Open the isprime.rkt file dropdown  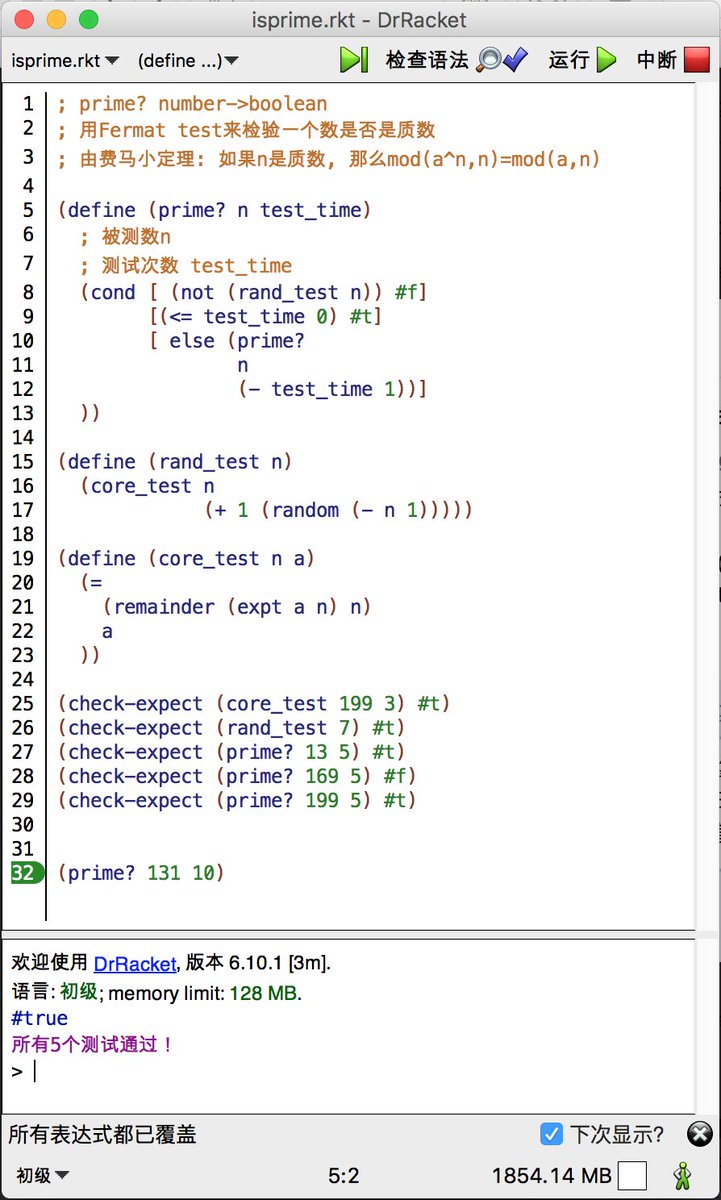pyautogui.click(x=65, y=61)
